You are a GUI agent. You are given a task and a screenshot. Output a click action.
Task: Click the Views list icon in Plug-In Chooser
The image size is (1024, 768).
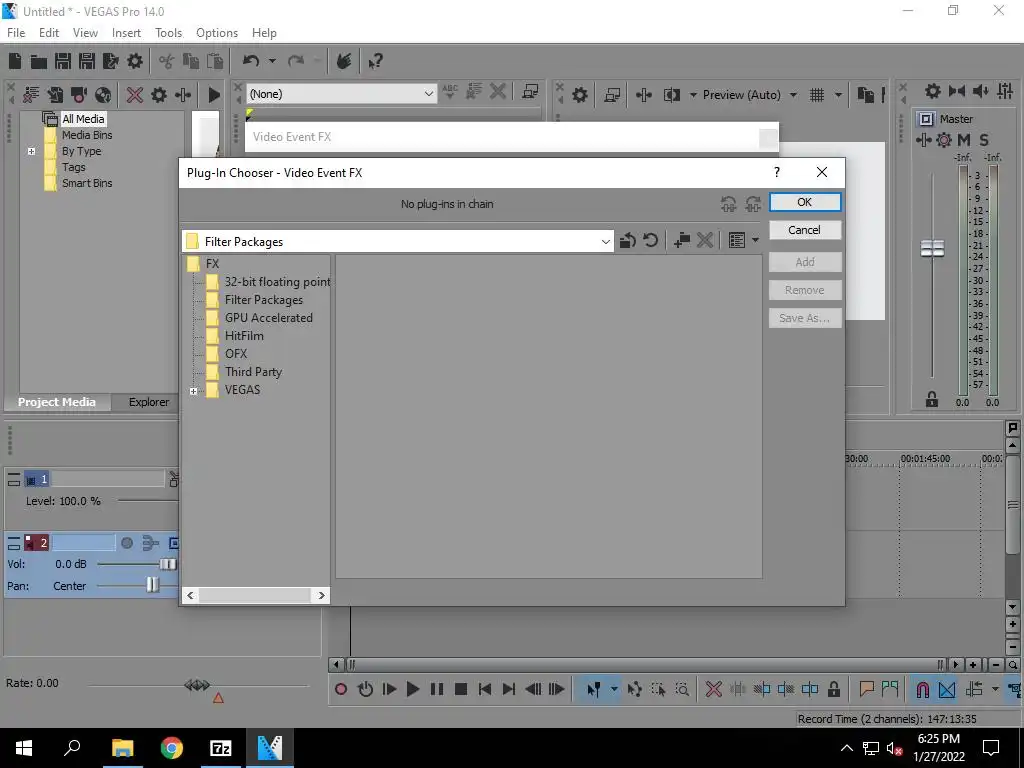[737, 240]
